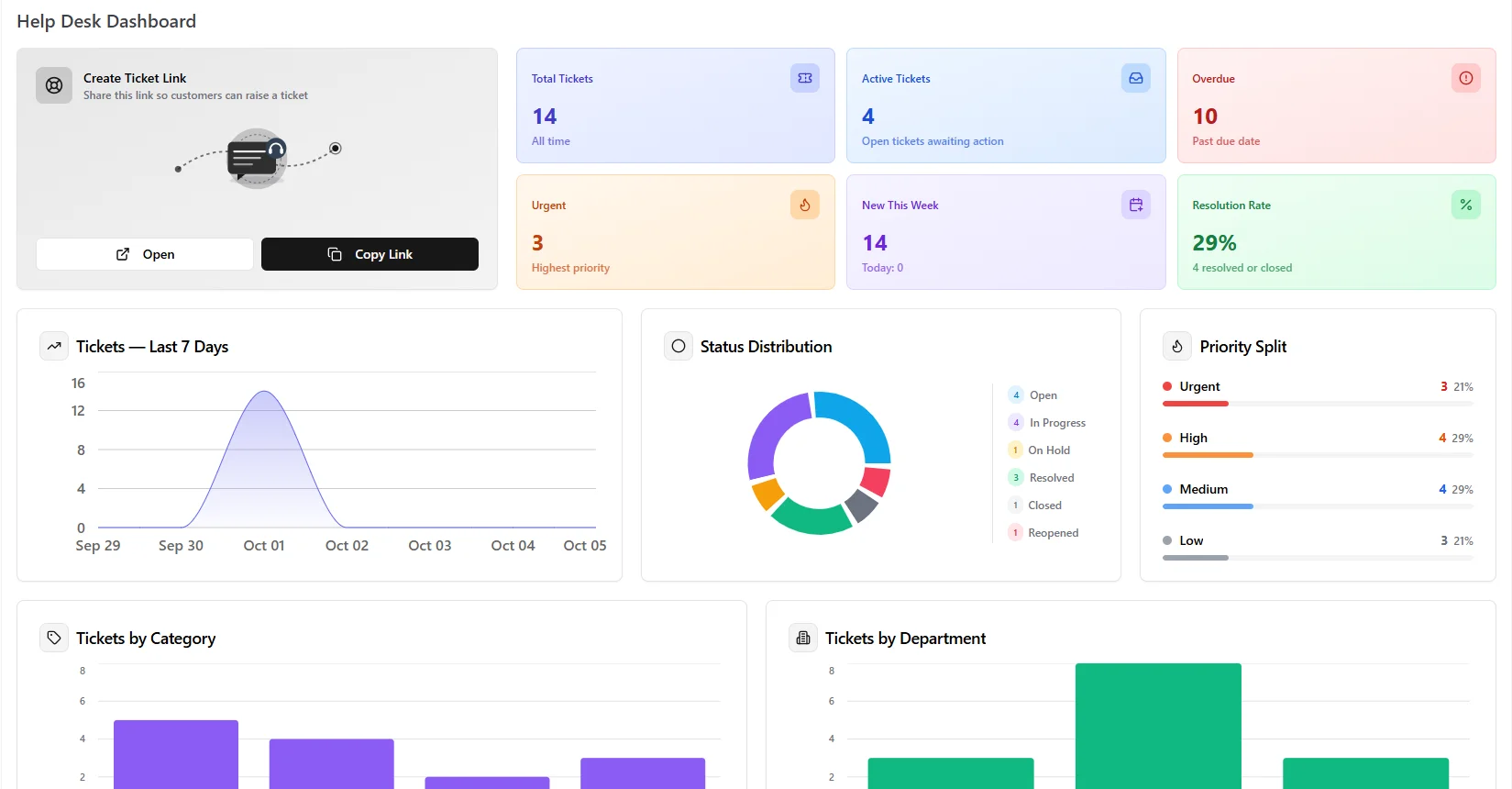Click 'Open tickets awaiting action' text

(x=933, y=141)
